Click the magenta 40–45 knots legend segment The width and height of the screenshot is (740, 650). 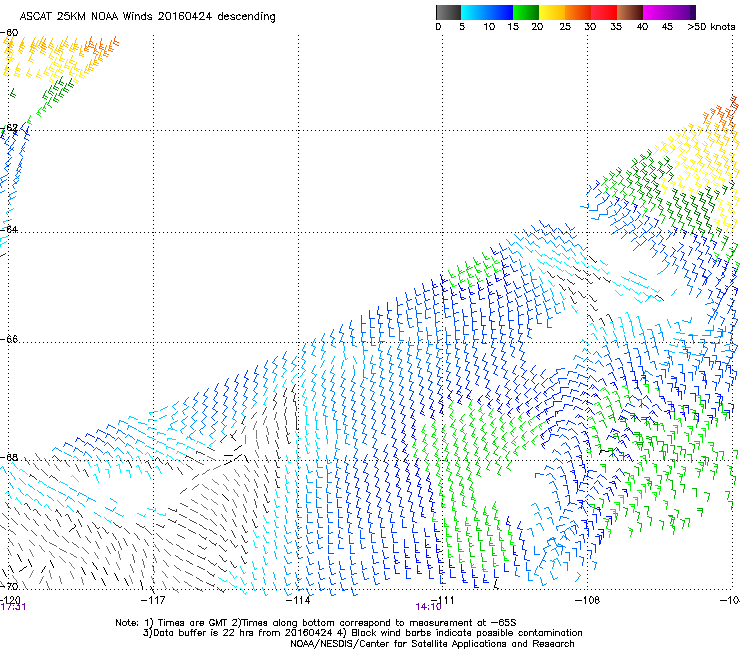(x=656, y=12)
